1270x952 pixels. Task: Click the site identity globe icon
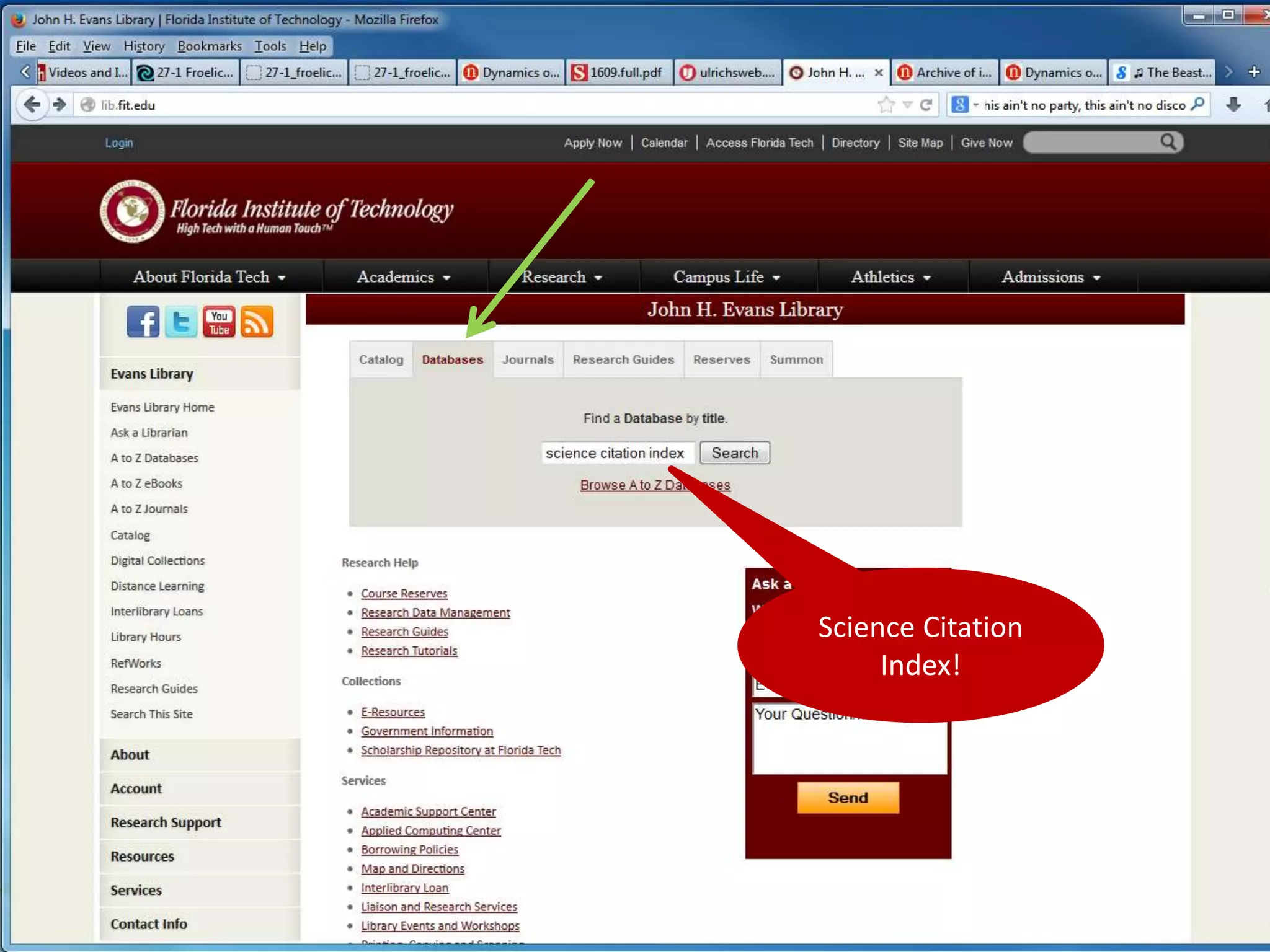pos(88,105)
